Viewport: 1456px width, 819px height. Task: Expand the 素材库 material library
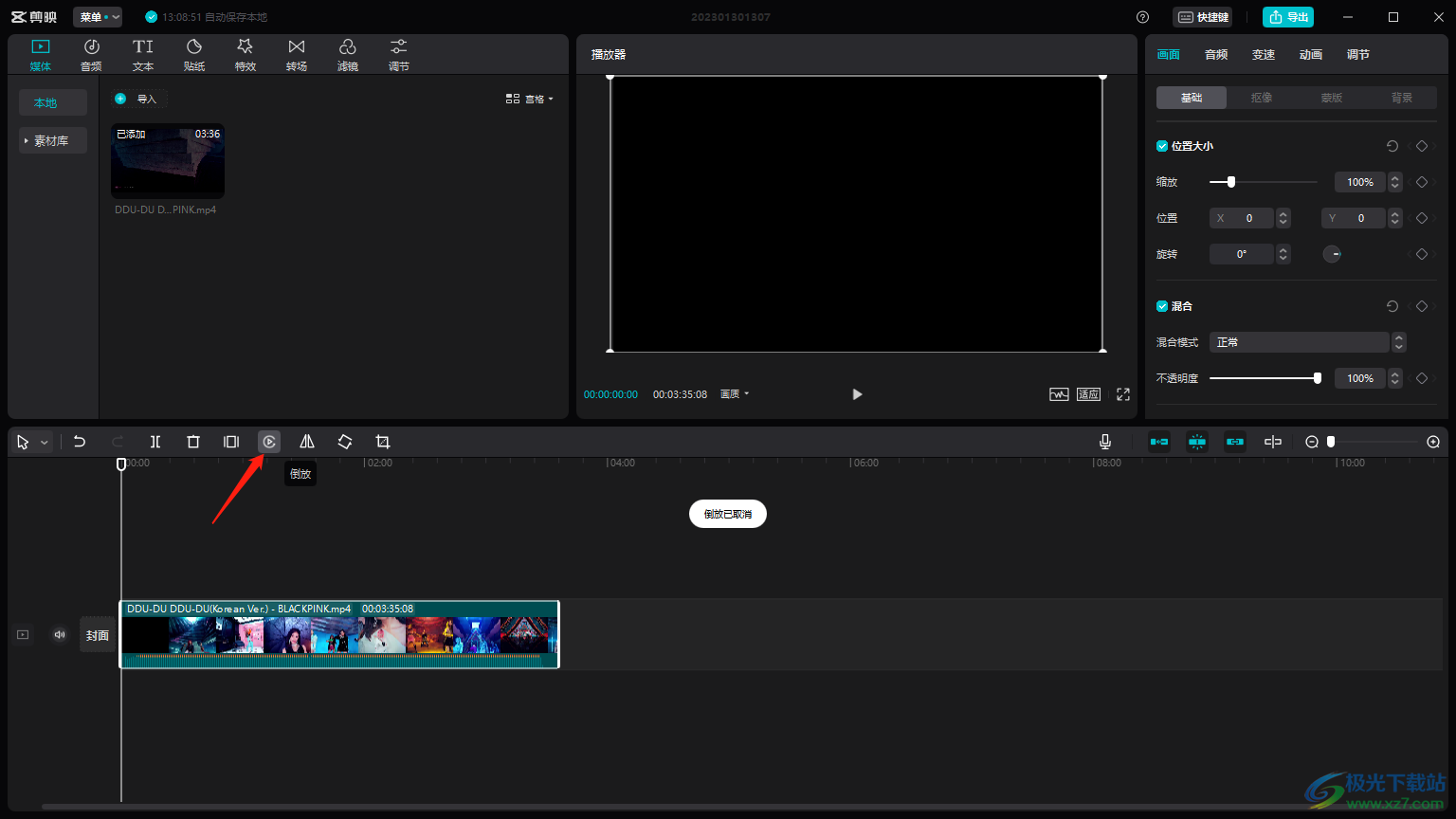pos(53,140)
